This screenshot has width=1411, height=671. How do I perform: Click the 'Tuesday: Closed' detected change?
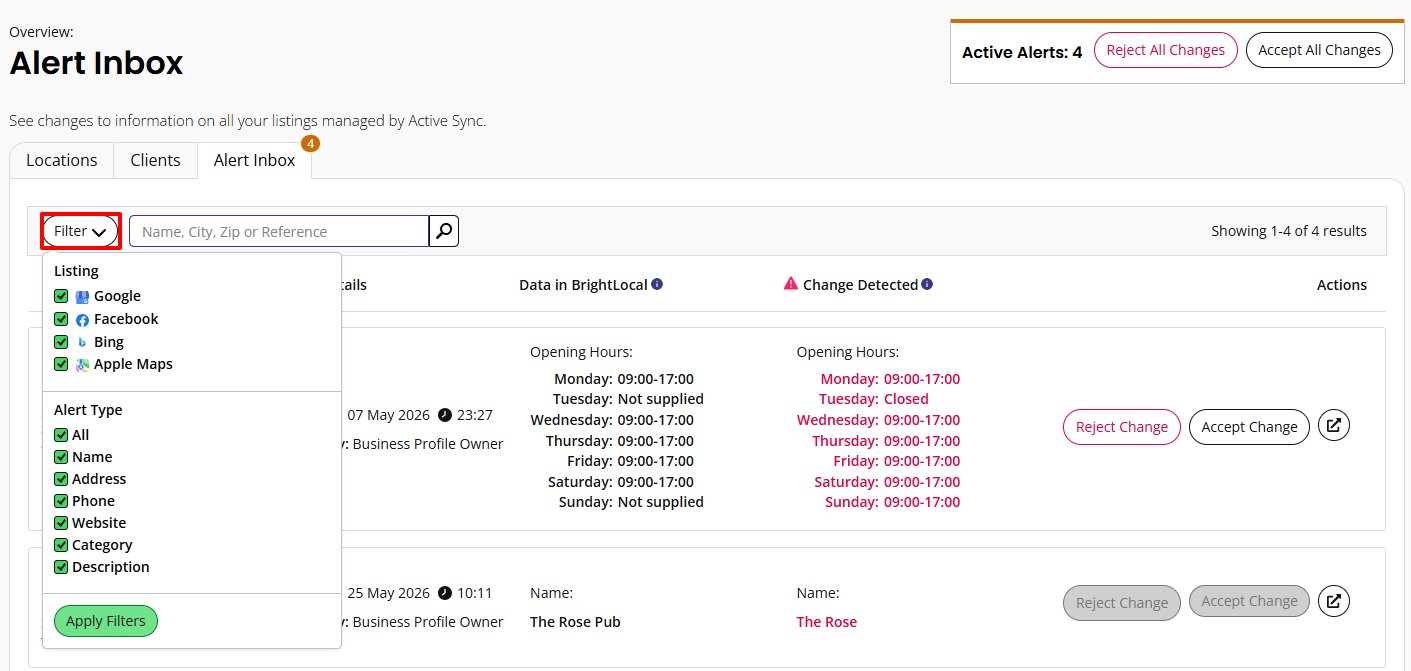click(875, 399)
